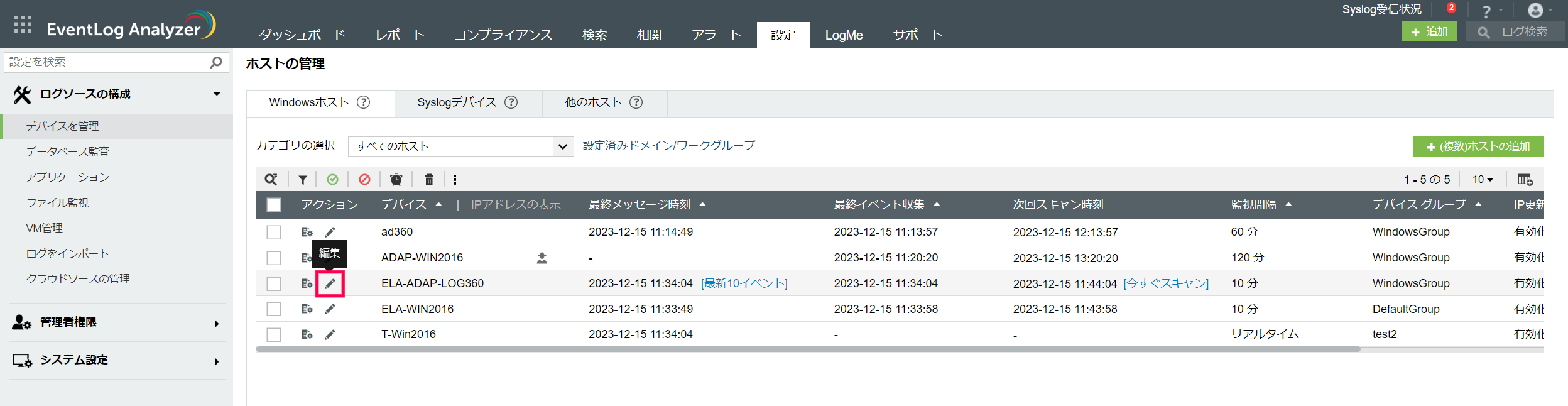Click help icon next to Windowsホスト

tap(364, 102)
